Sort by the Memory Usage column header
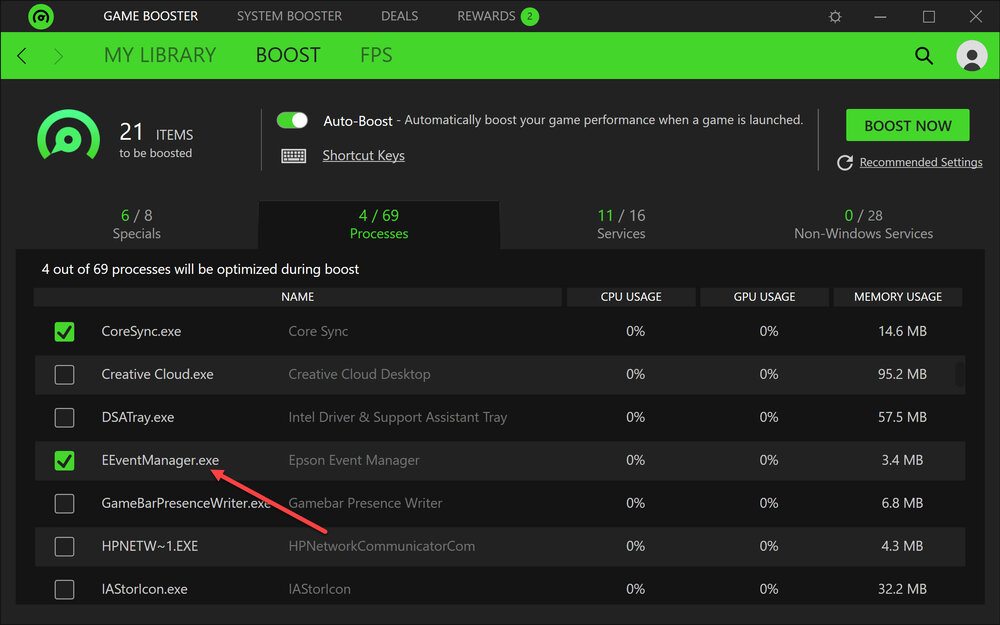This screenshot has height=625, width=1000. coord(897,297)
